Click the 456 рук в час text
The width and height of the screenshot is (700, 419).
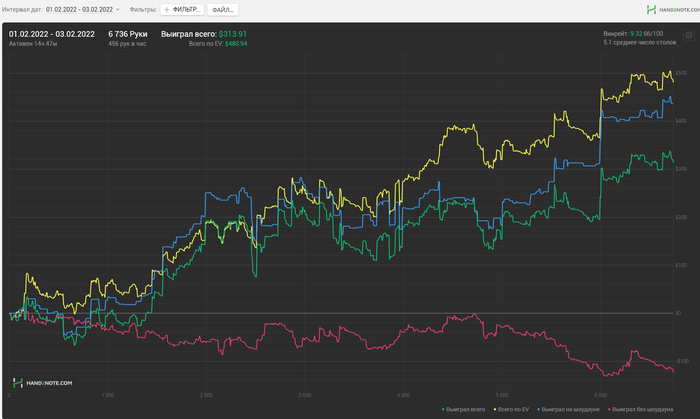pos(127,44)
